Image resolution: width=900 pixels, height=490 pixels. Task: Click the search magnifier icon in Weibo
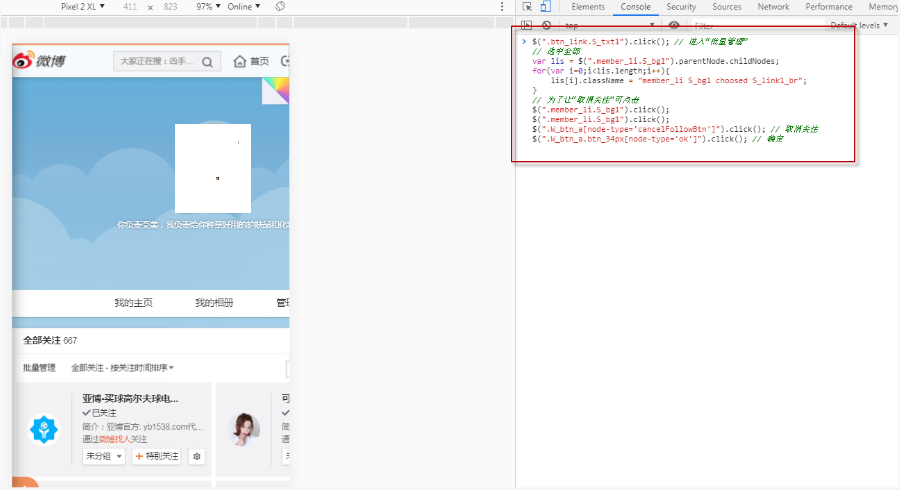[207, 62]
